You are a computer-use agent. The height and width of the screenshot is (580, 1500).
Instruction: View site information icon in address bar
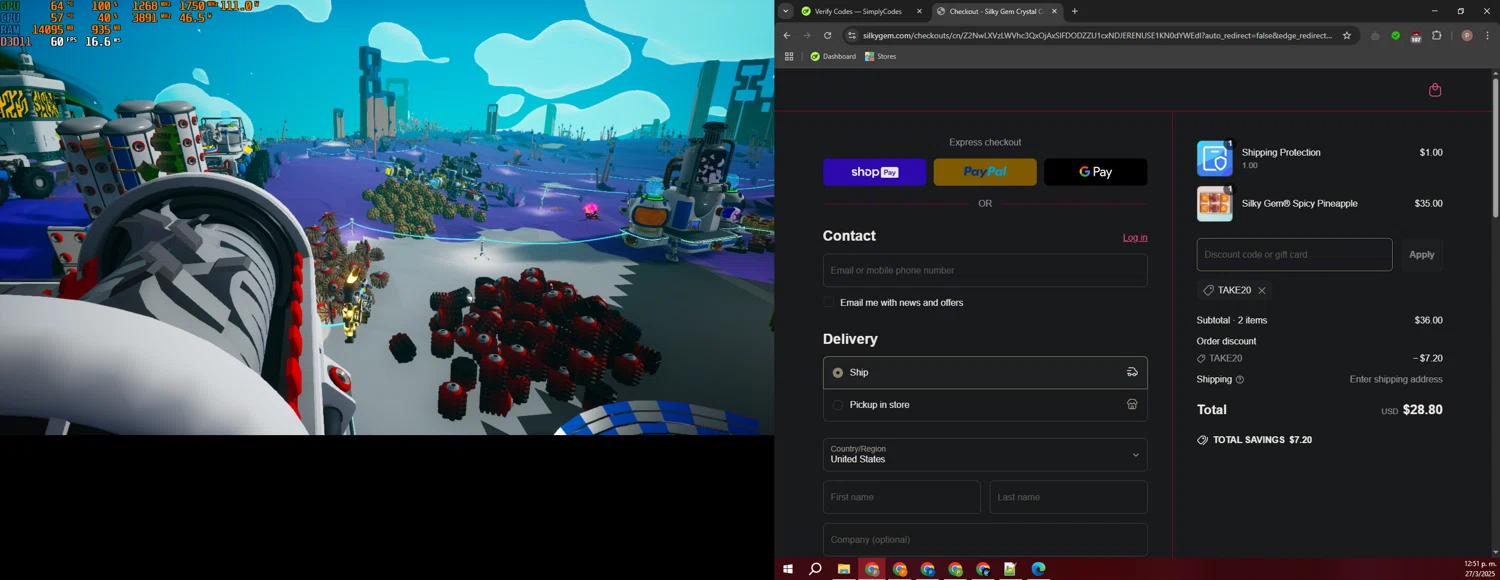851,35
